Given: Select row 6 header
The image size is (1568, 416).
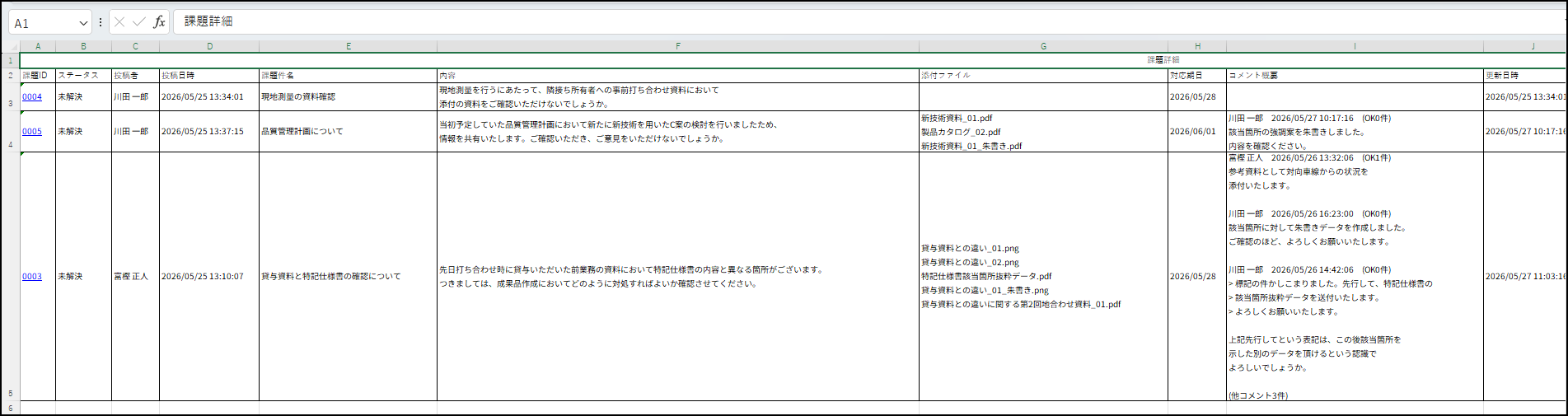Looking at the screenshot, I should click(11, 408).
